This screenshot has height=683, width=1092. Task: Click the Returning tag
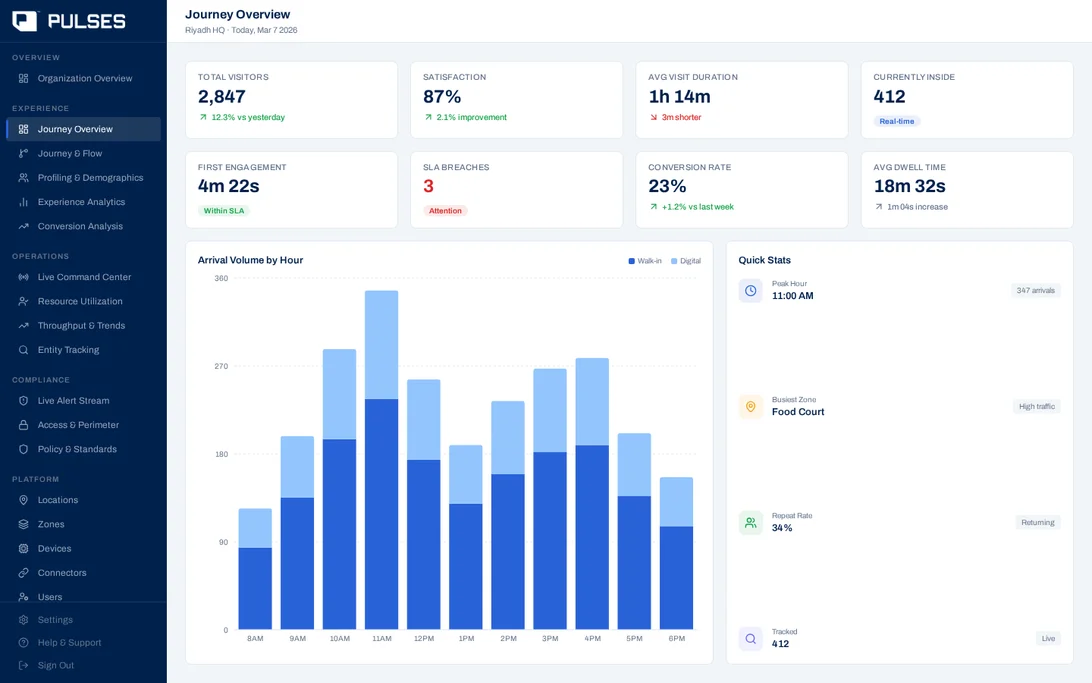(1038, 522)
